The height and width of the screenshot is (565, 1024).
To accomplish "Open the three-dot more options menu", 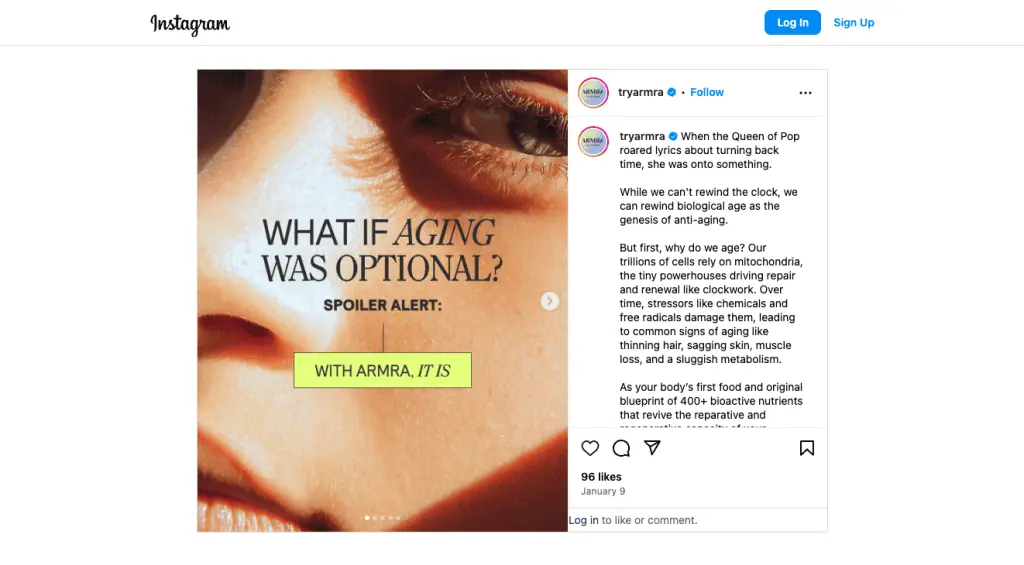I will pos(805,93).
